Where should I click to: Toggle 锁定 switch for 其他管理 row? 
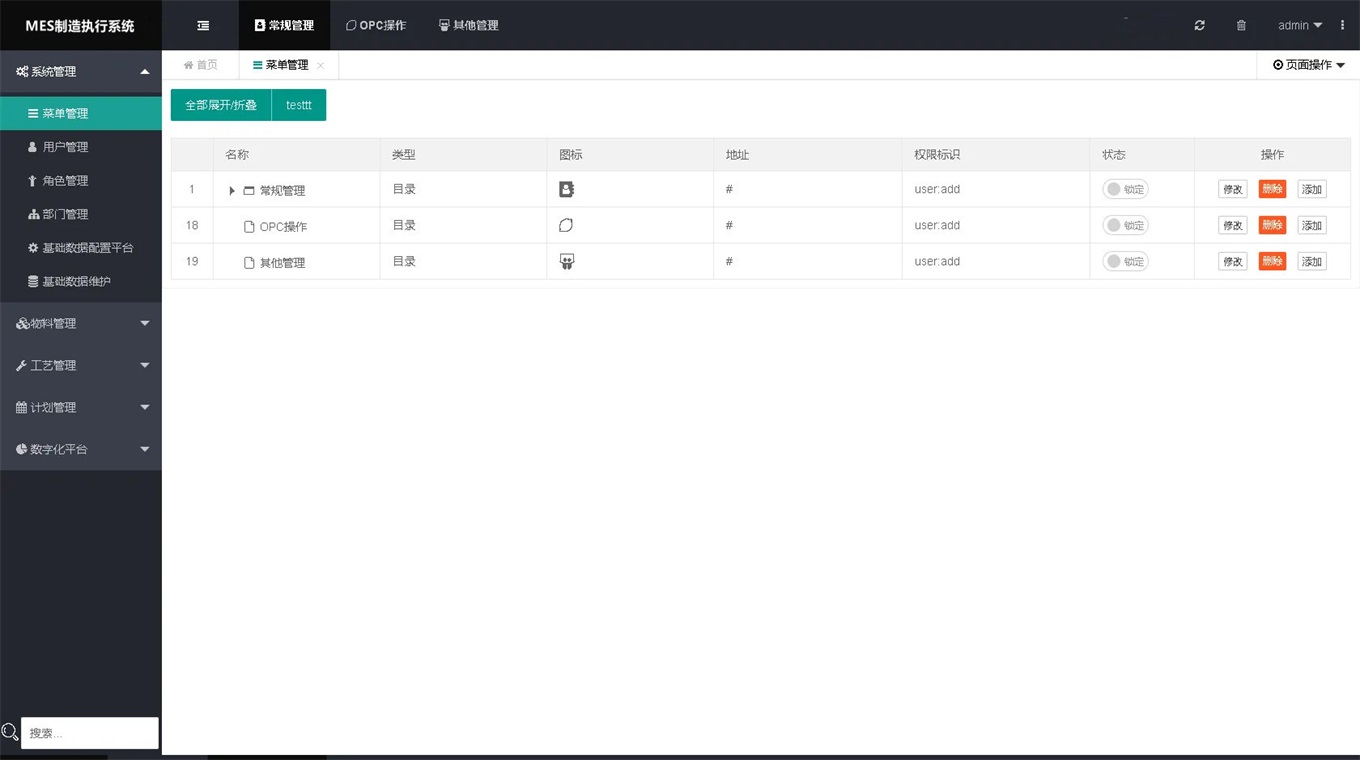point(1125,261)
